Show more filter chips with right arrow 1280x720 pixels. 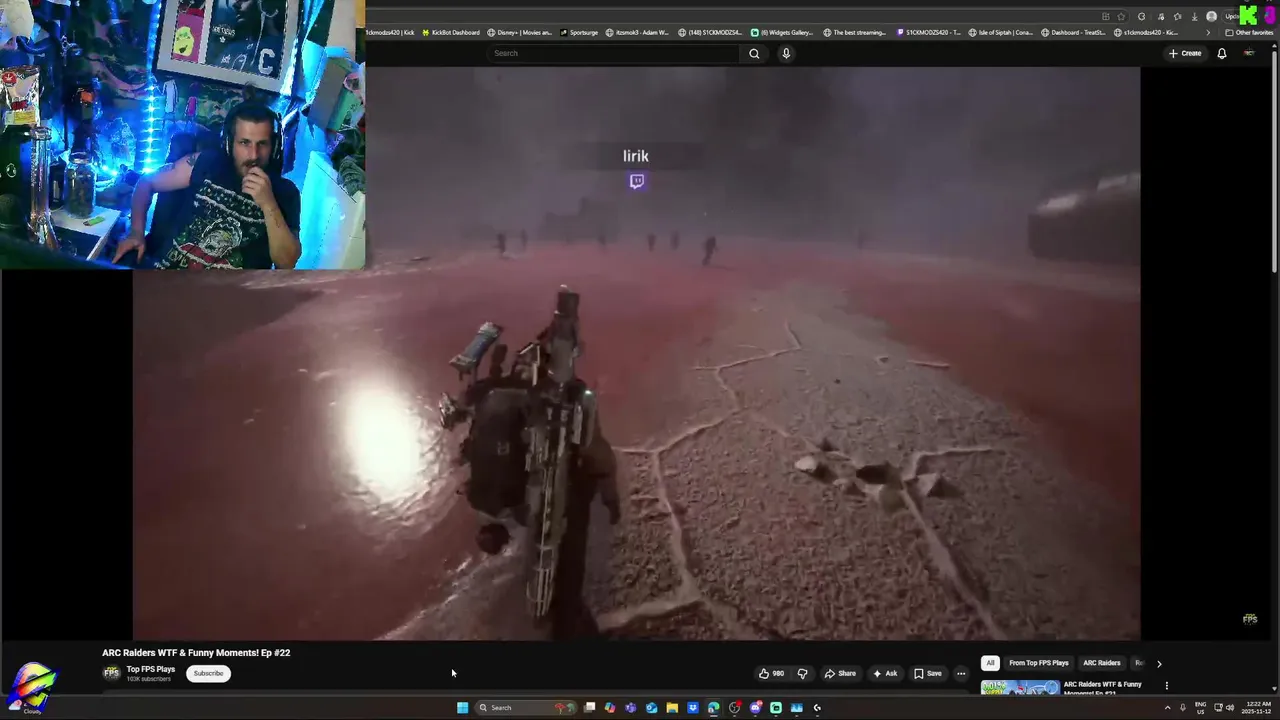1159,663
